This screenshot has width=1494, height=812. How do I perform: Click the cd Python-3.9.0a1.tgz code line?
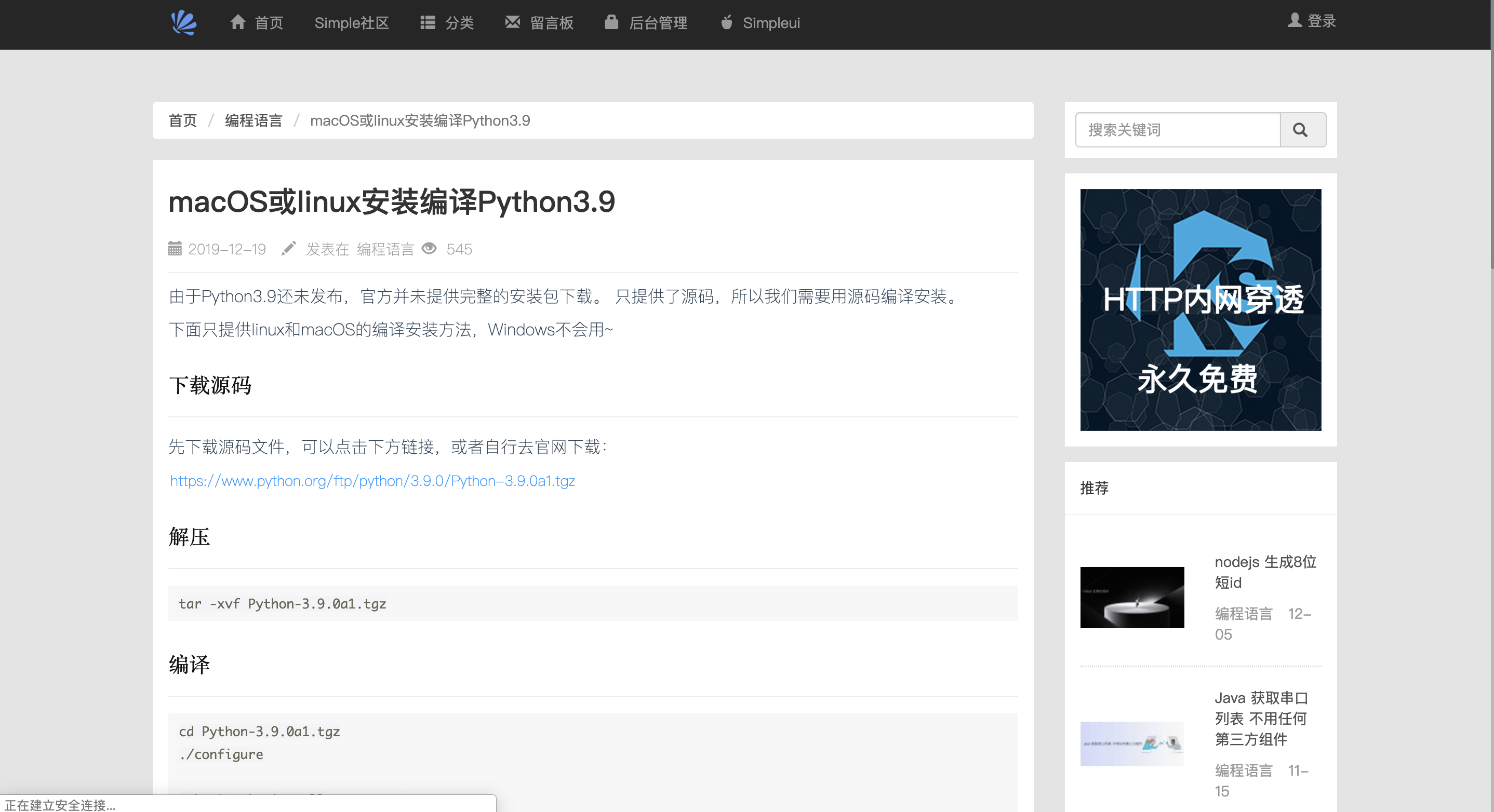(x=259, y=732)
